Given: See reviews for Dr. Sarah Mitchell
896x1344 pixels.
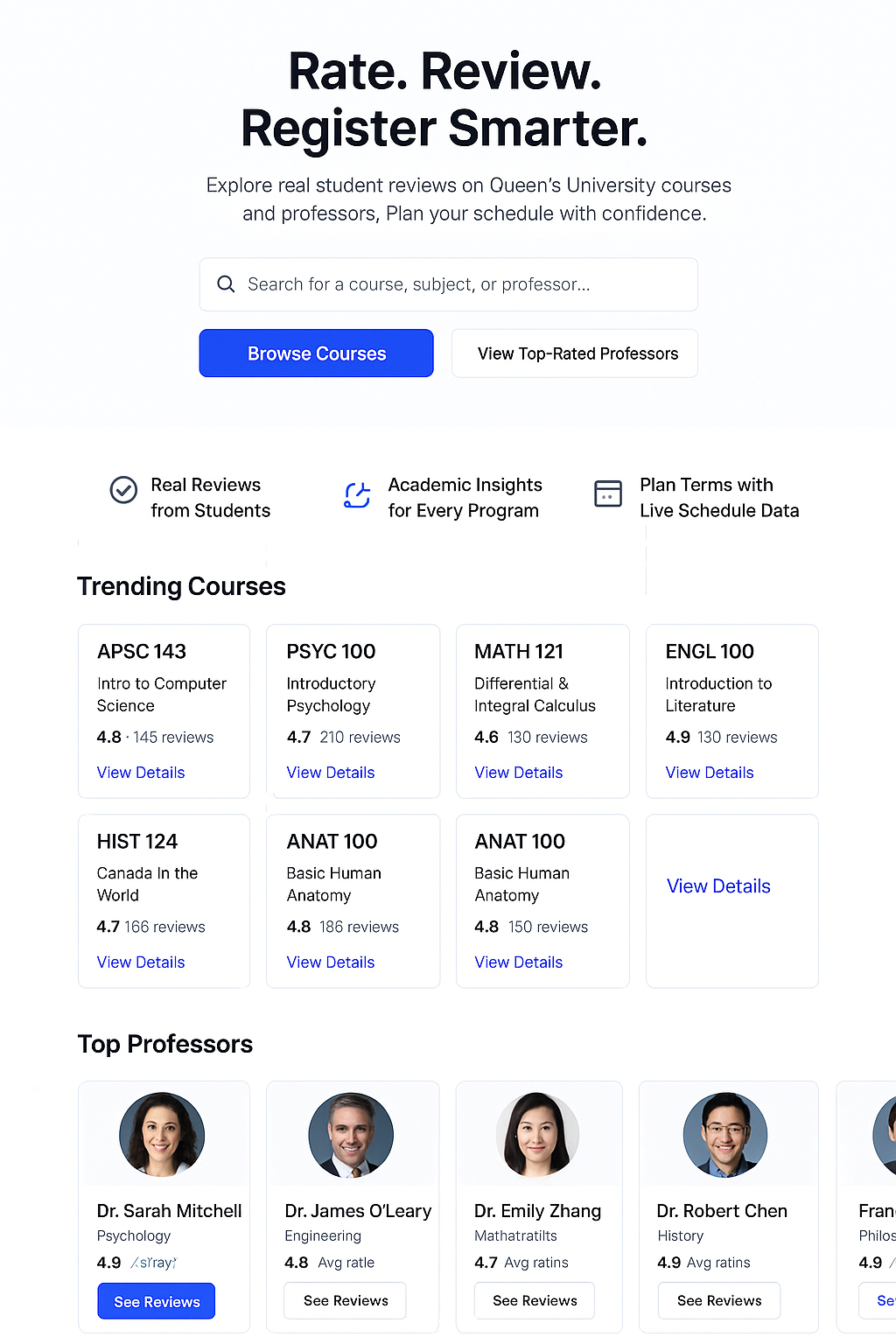Looking at the screenshot, I should [157, 1301].
